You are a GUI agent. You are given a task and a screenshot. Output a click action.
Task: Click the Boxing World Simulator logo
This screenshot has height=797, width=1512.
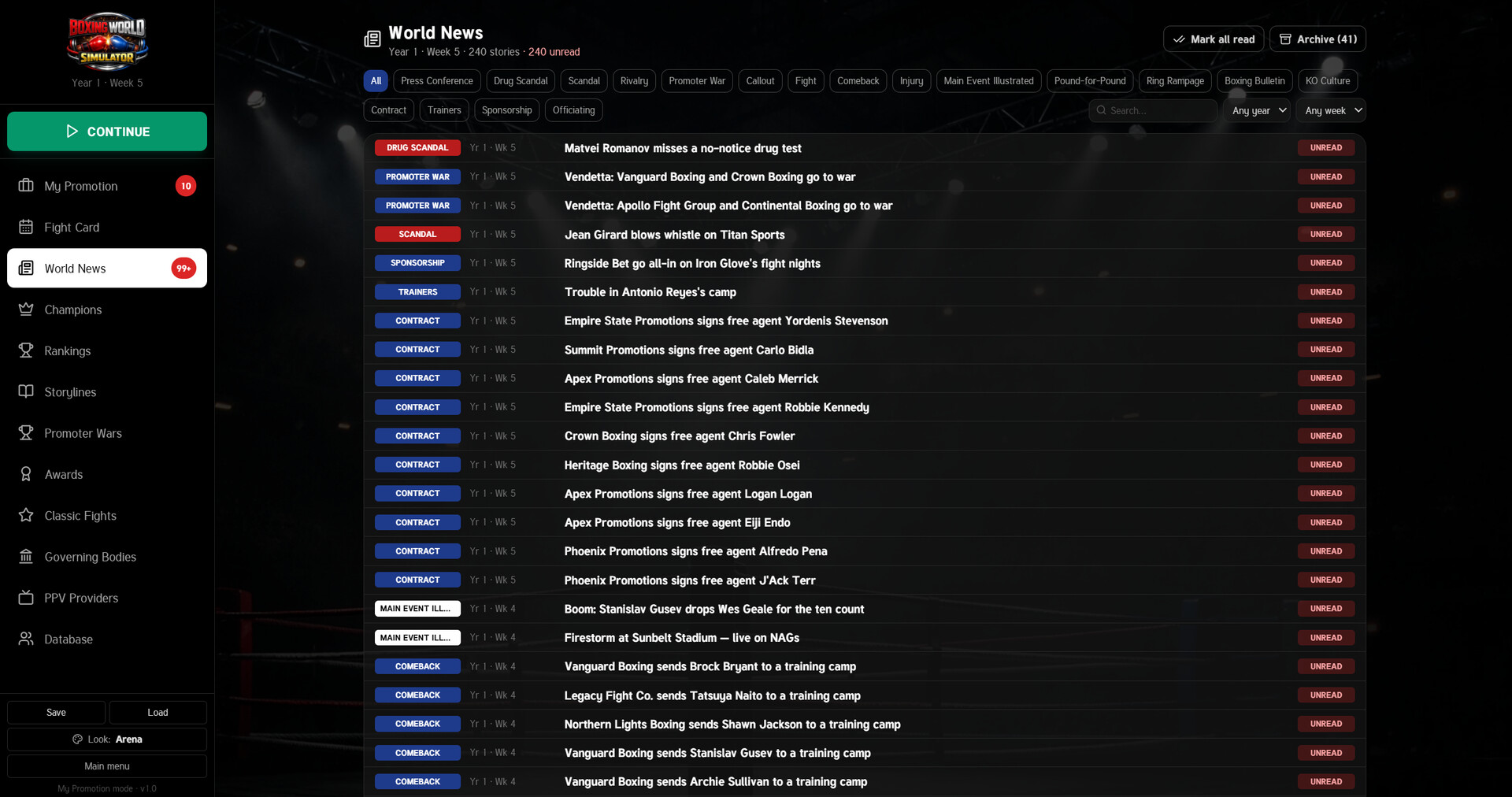pos(107,41)
